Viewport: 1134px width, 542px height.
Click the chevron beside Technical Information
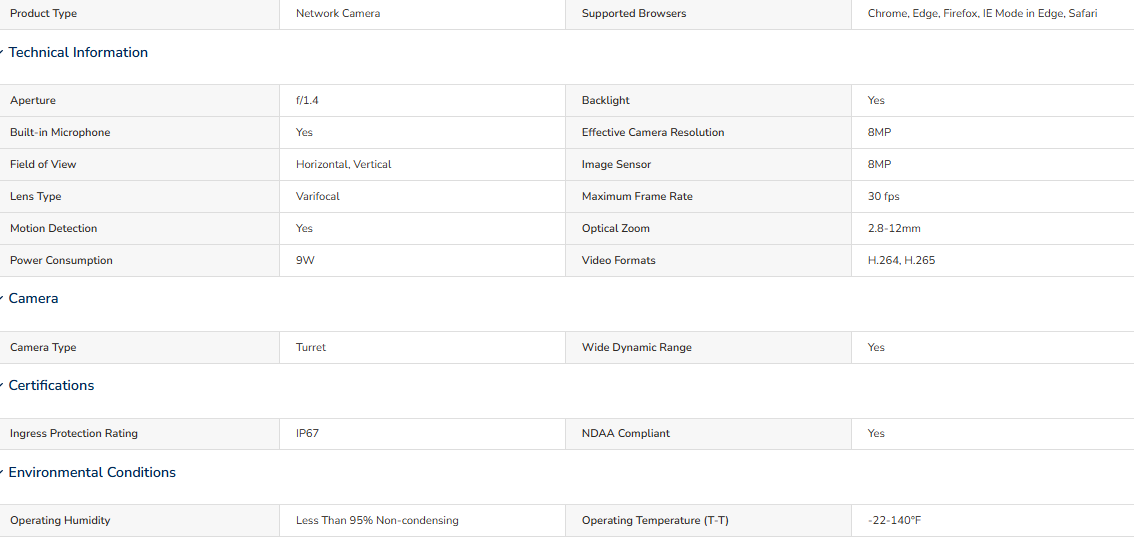[x=2, y=53]
